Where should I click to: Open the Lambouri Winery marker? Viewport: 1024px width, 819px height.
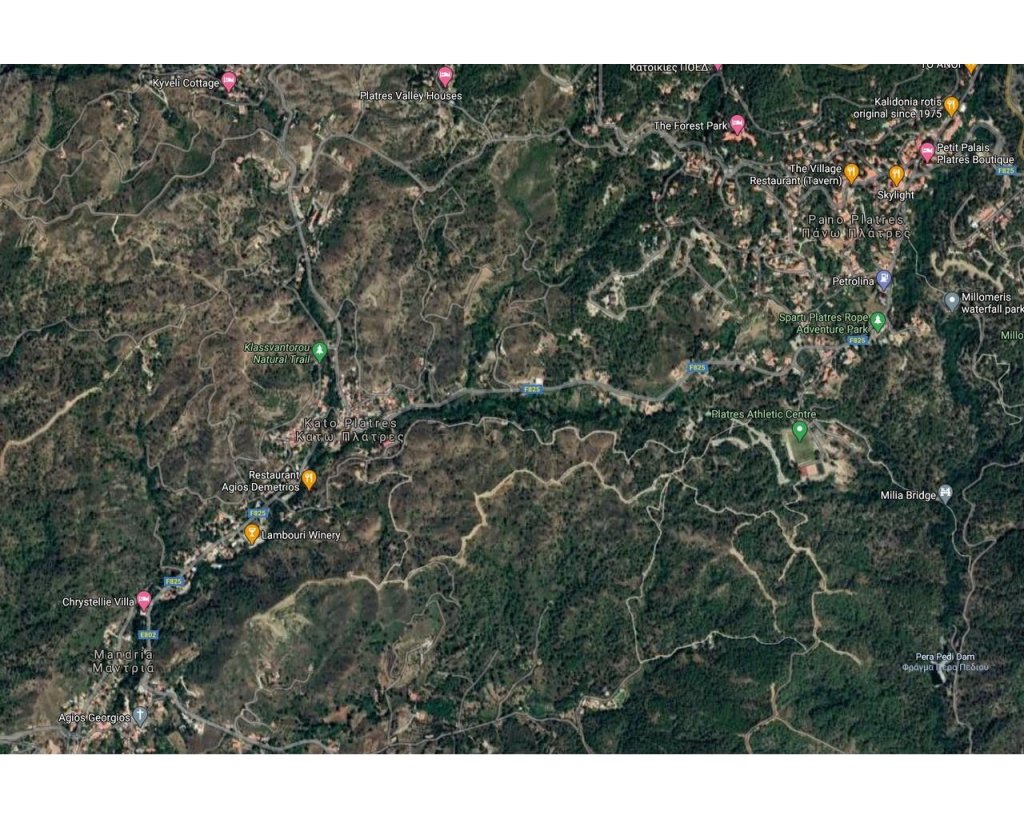pyautogui.click(x=251, y=533)
